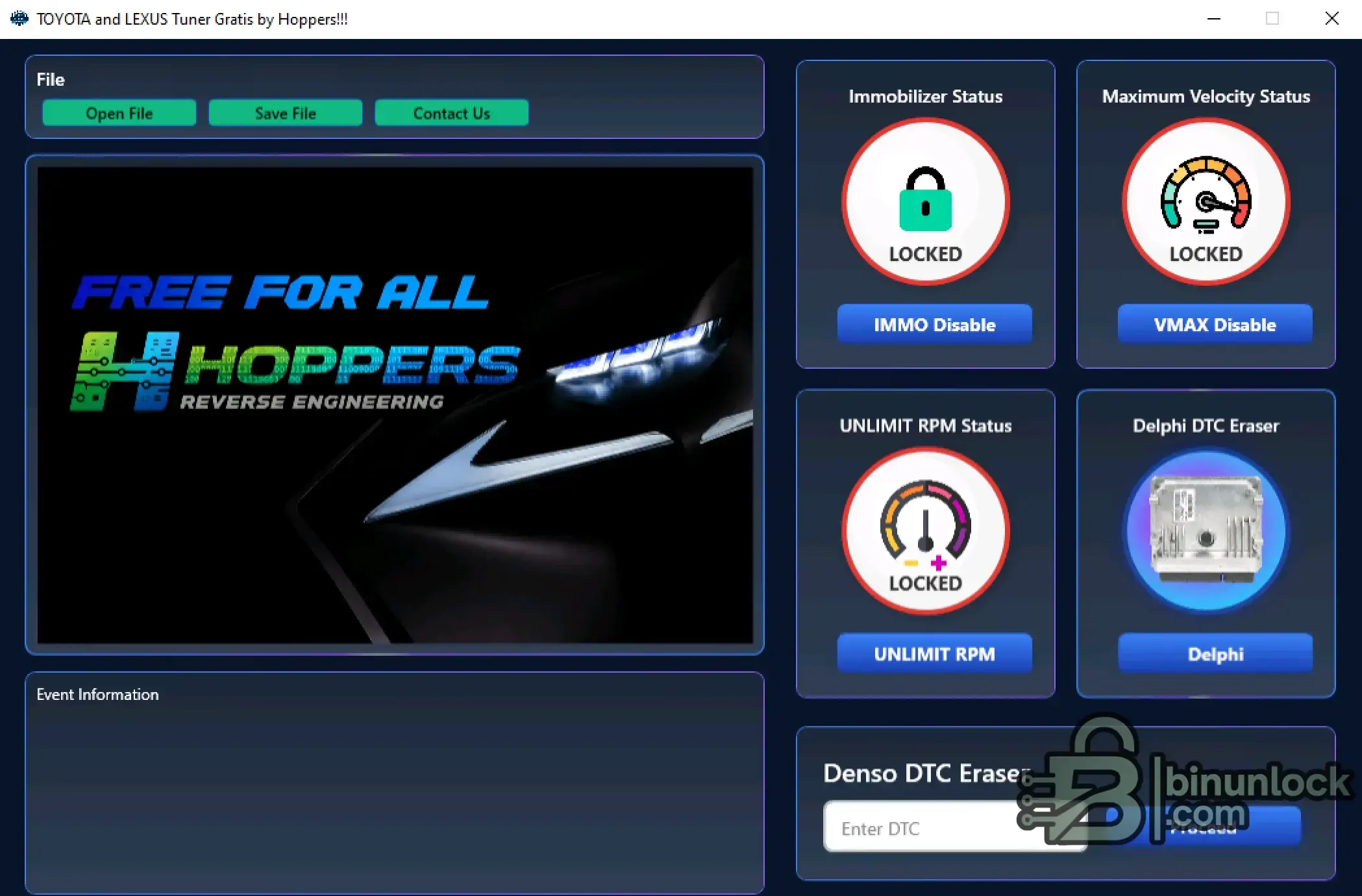The width and height of the screenshot is (1362, 896).
Task: Select the File section label
Action: click(x=51, y=79)
